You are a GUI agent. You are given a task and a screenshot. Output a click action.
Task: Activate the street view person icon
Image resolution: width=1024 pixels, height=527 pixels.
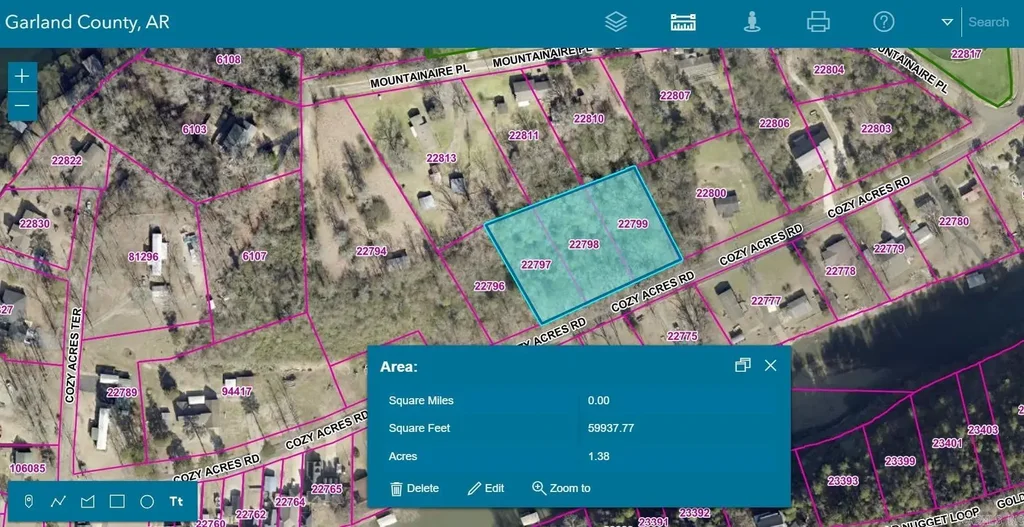[752, 22]
